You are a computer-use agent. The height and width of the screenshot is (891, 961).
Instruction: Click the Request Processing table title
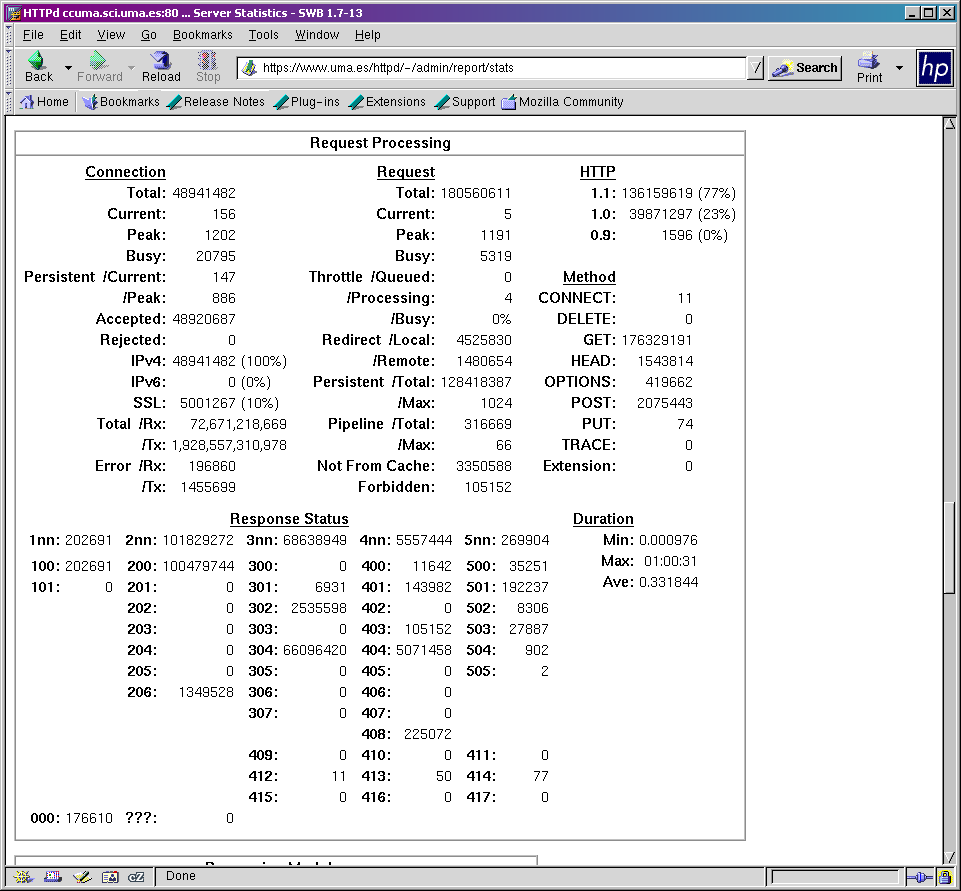point(380,143)
